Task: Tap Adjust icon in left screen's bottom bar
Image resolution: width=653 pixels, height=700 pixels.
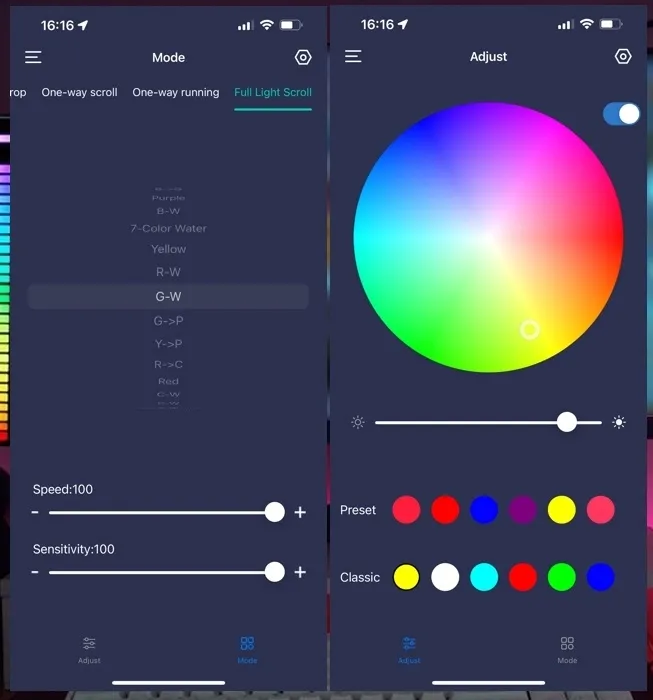Action: (x=89, y=648)
